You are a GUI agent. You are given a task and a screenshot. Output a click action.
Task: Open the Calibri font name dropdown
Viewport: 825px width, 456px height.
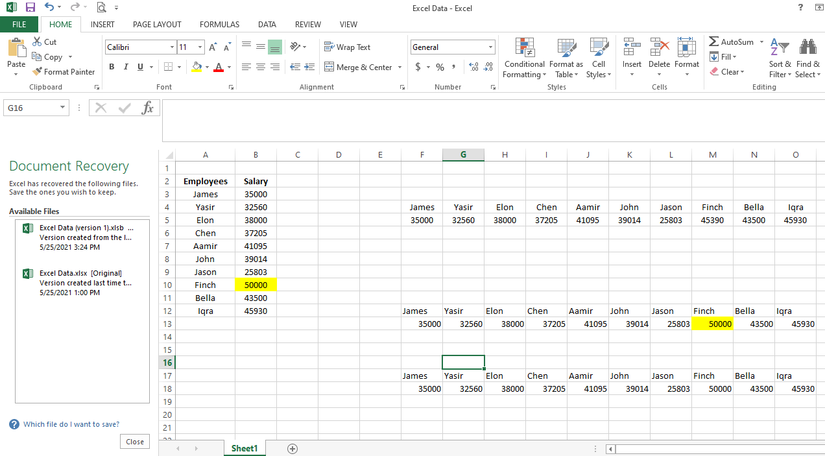[x=171, y=47]
